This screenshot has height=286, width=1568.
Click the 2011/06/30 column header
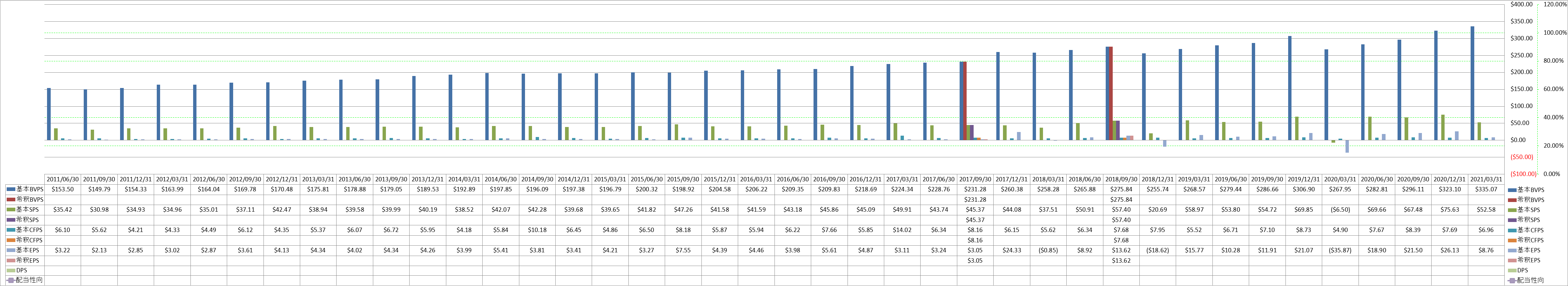[63, 180]
